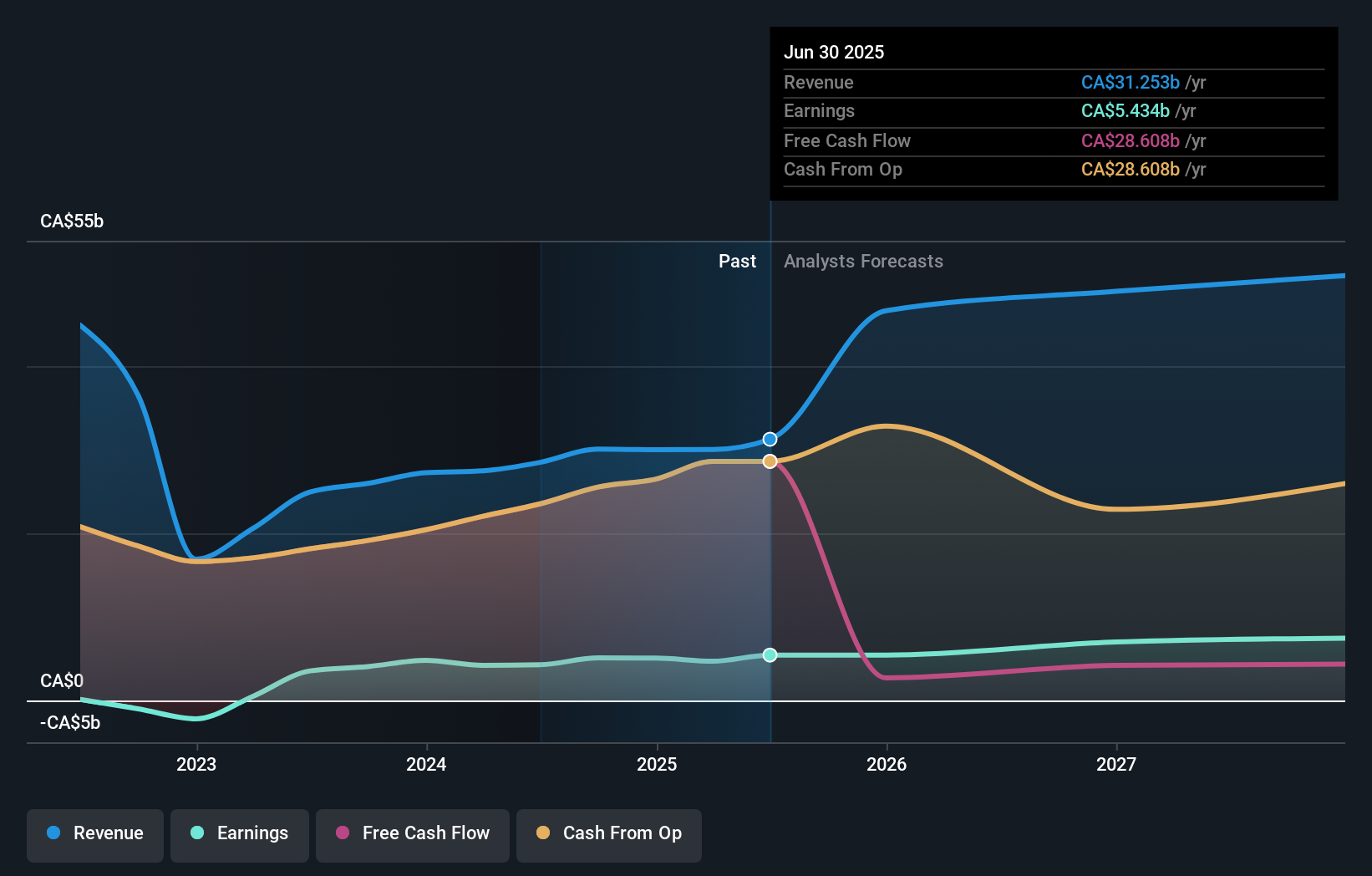Click the 2025 x-axis label
The image size is (1372, 876).
[x=657, y=764]
